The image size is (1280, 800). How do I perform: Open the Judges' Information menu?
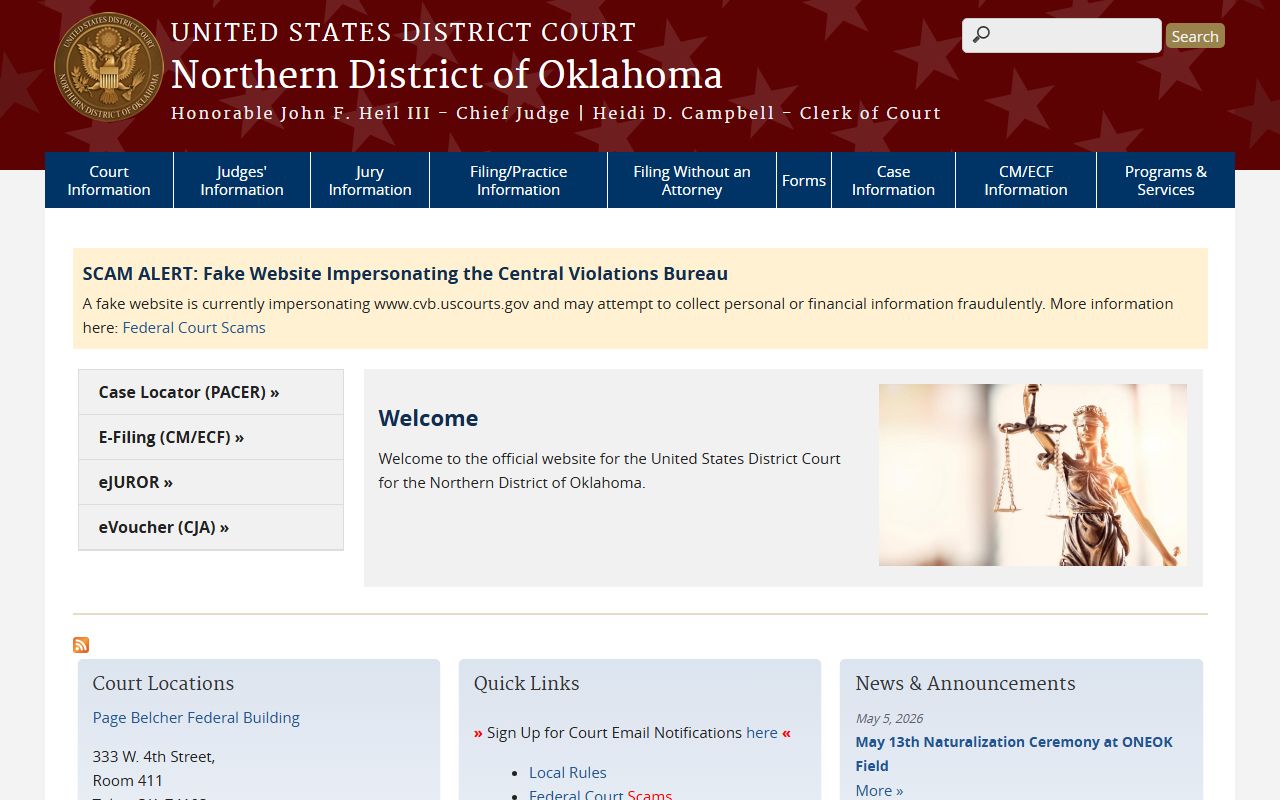pos(242,180)
